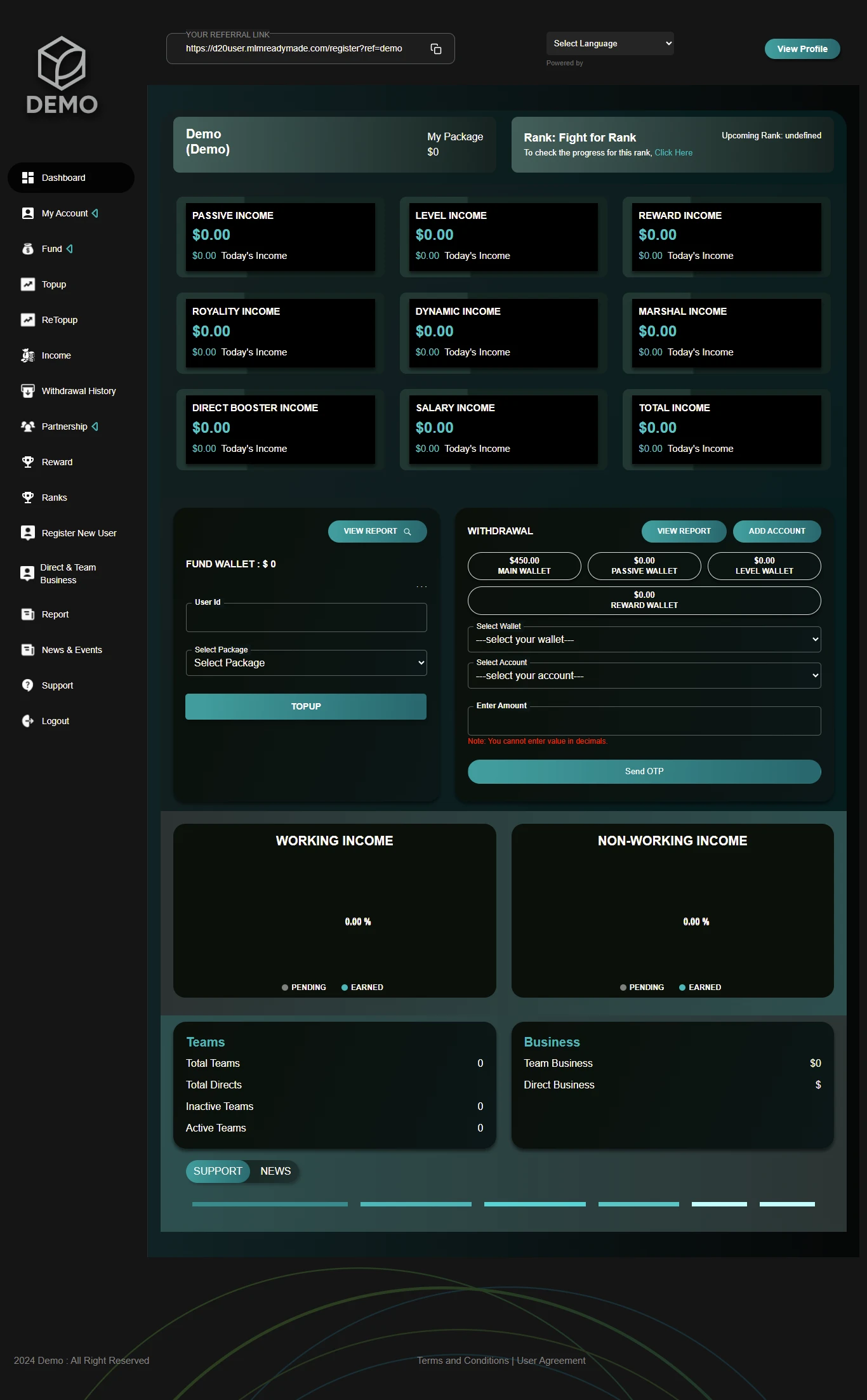Open the Select Language dropdown
Screen dimensions: 867x1400
click(x=610, y=44)
